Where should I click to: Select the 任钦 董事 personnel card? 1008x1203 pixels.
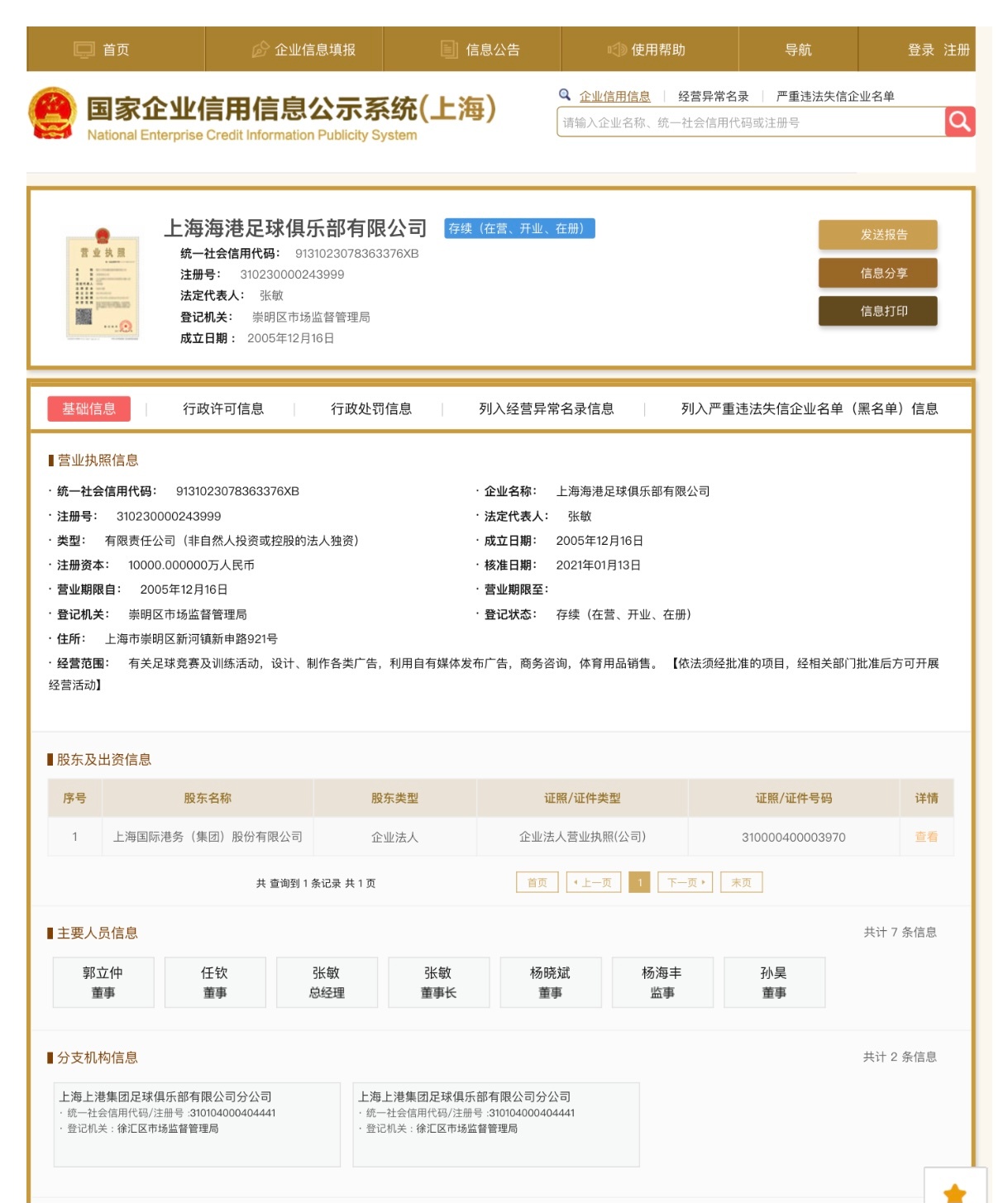tap(215, 982)
